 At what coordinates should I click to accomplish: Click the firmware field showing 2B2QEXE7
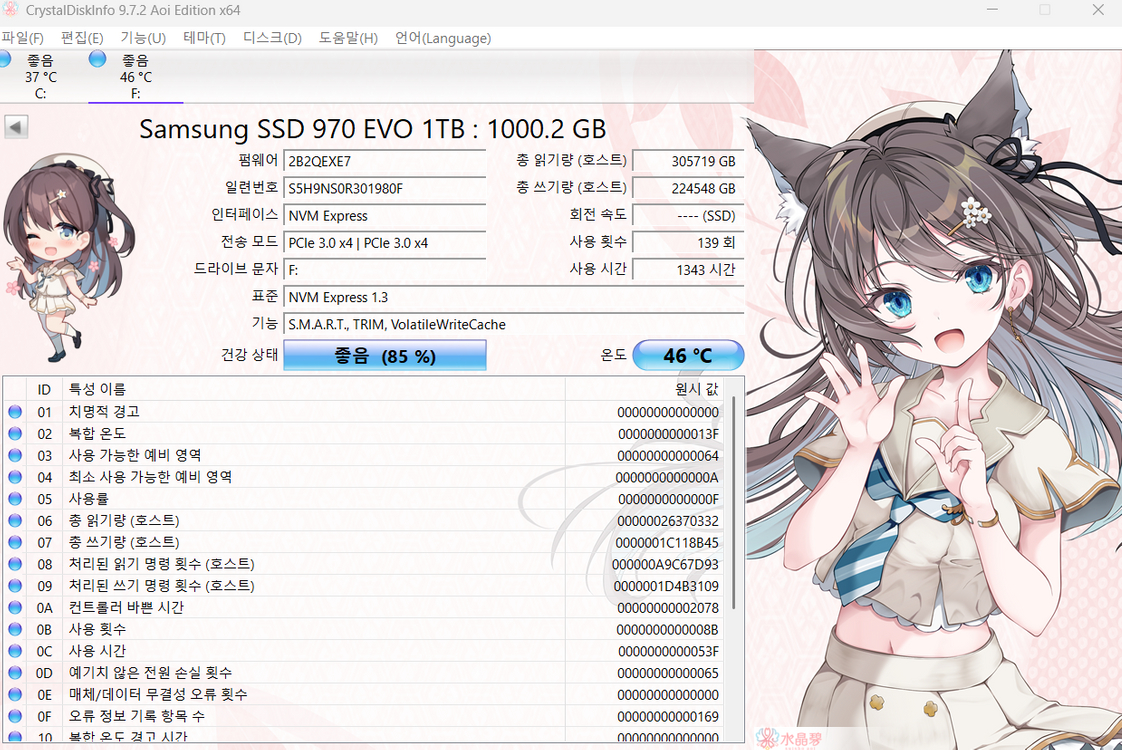coord(385,161)
